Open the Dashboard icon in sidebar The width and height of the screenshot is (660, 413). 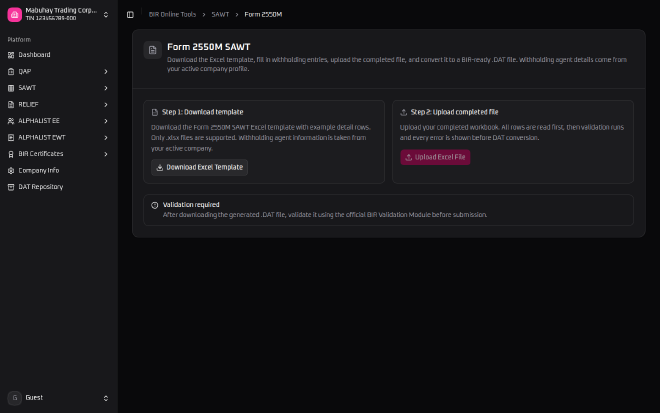11,55
